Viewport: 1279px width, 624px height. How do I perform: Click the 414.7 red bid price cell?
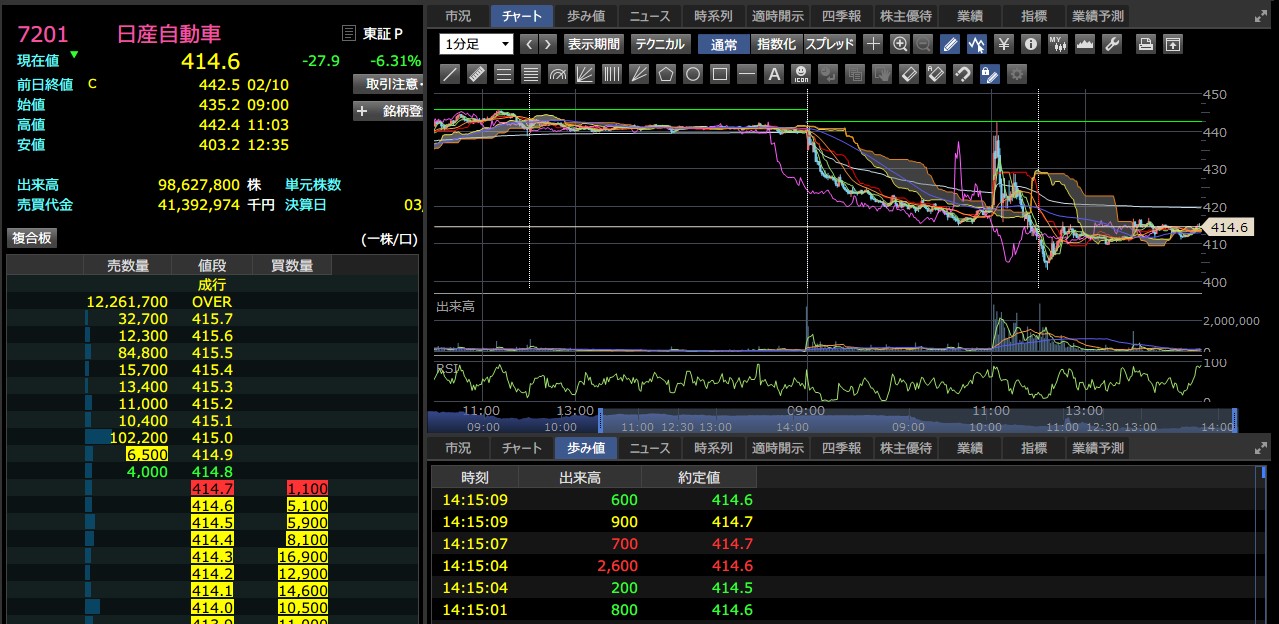coord(212,488)
